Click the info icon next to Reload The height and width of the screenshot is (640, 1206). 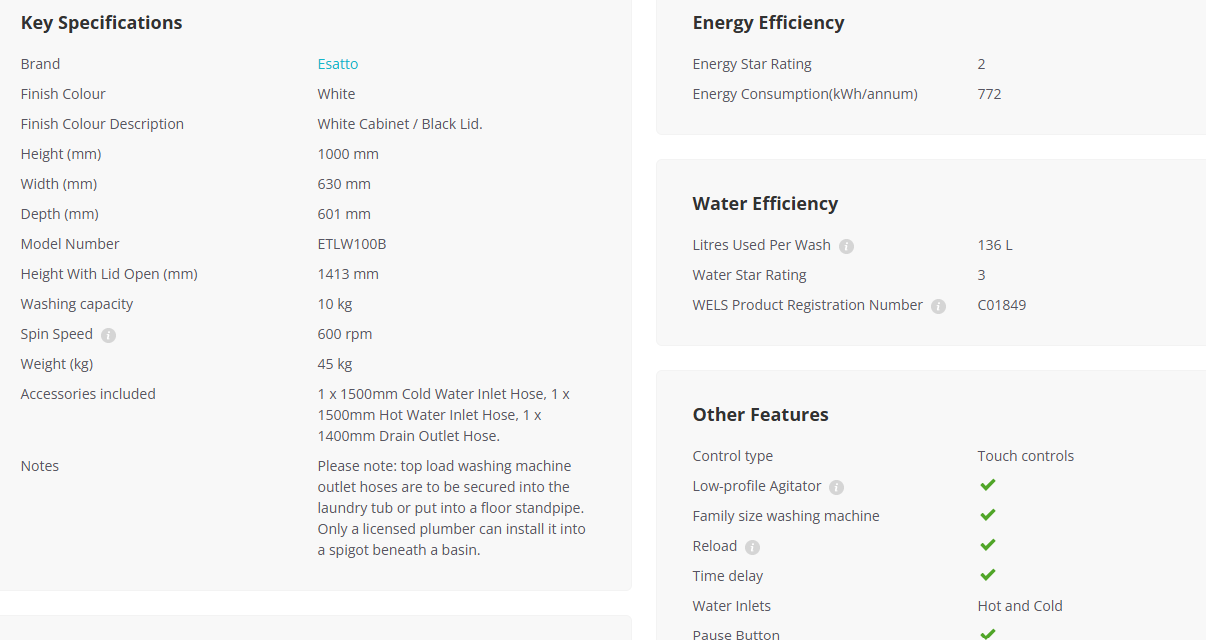pos(752,547)
